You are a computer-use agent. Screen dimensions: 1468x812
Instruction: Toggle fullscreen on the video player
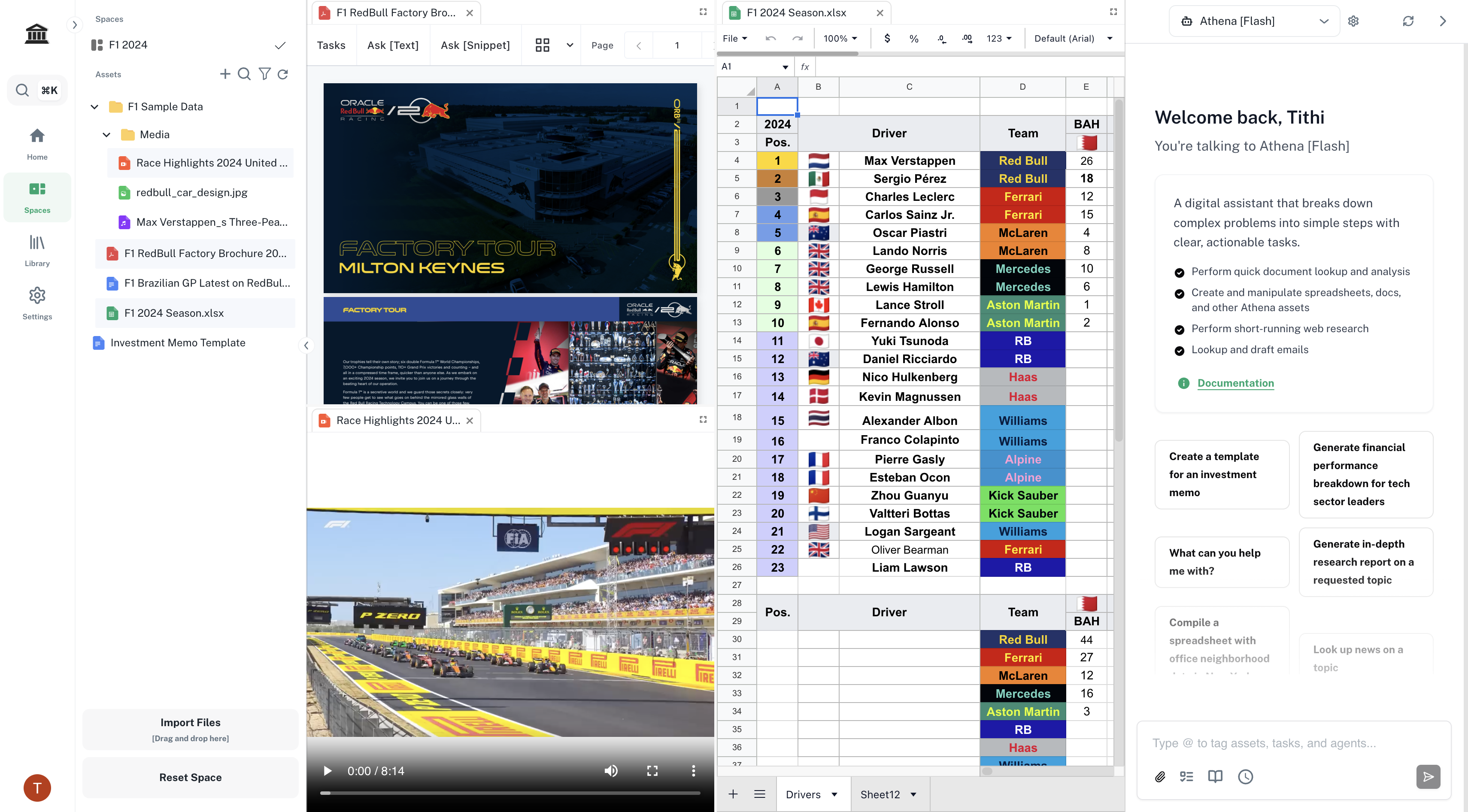tap(652, 771)
